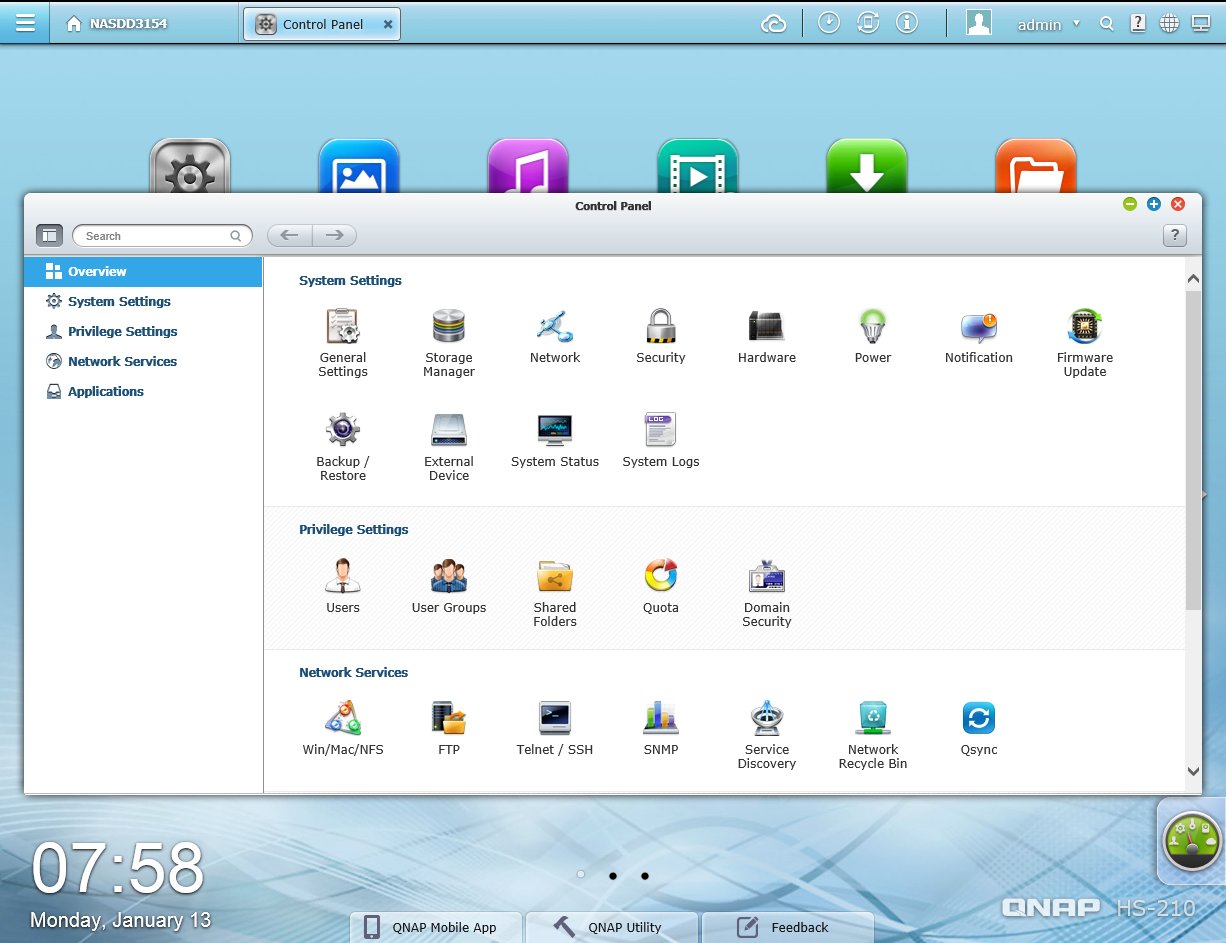This screenshot has width=1226, height=943.
Task: Go to first desktop page dot
Action: [x=581, y=875]
